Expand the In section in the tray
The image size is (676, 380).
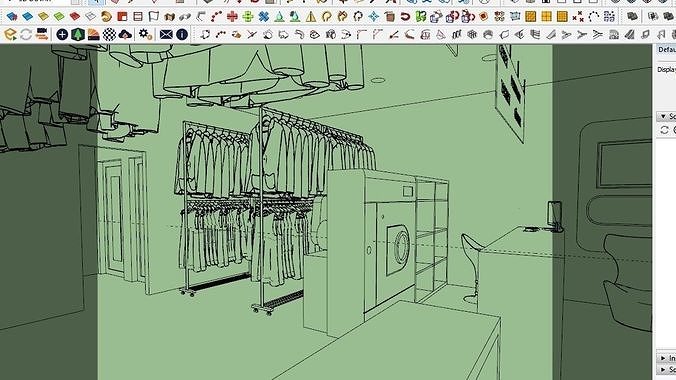663,358
